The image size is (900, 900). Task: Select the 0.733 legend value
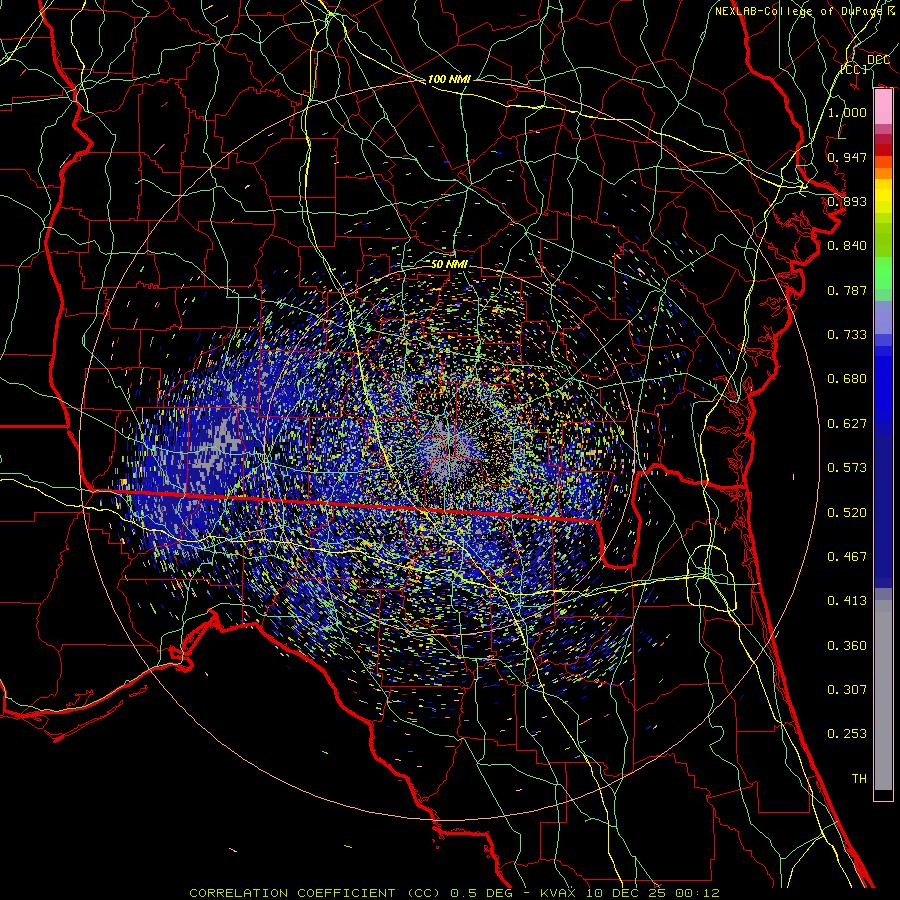[847, 335]
